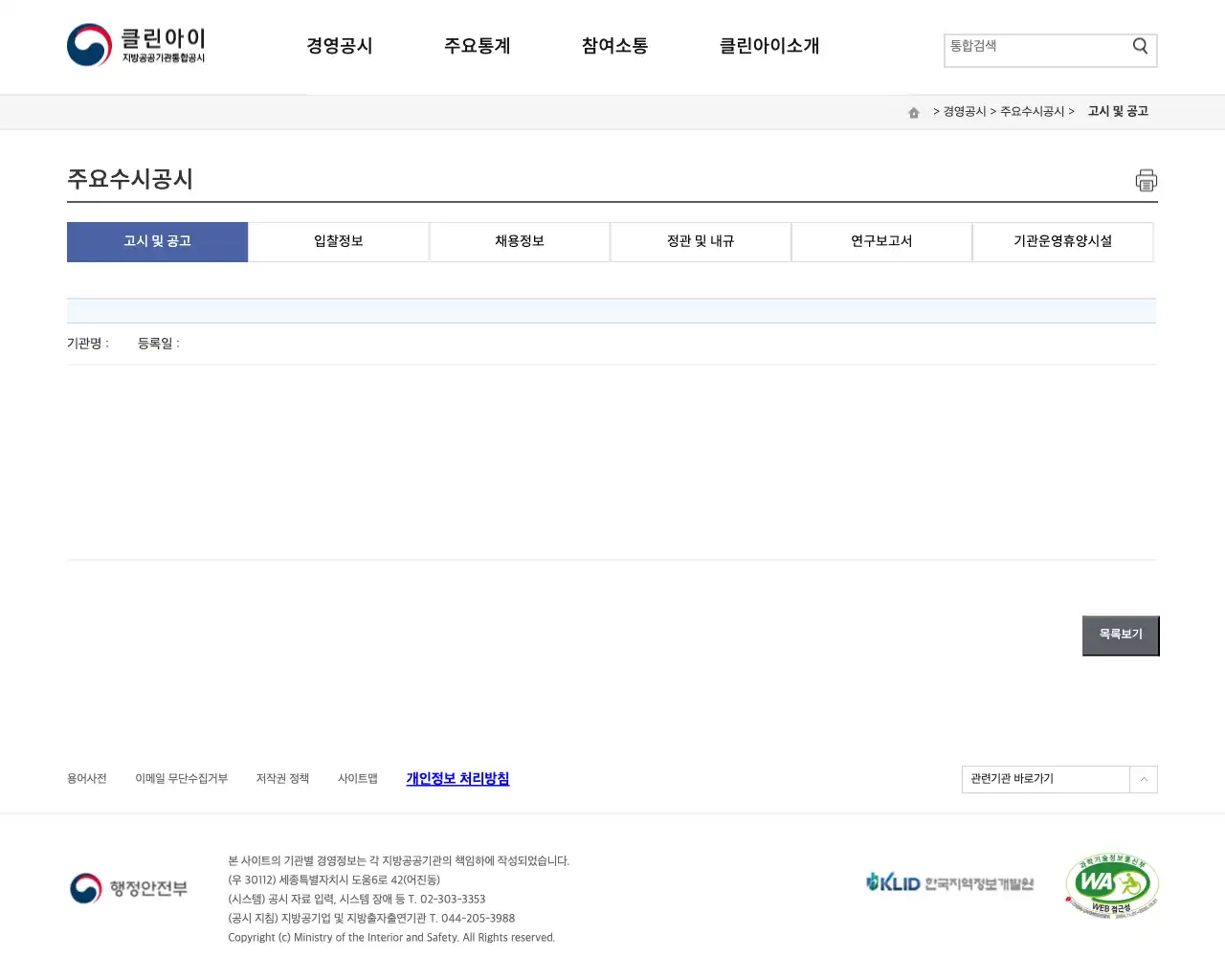1225x980 pixels.
Task: Open the 참여소통 menu
Action: [613, 45]
